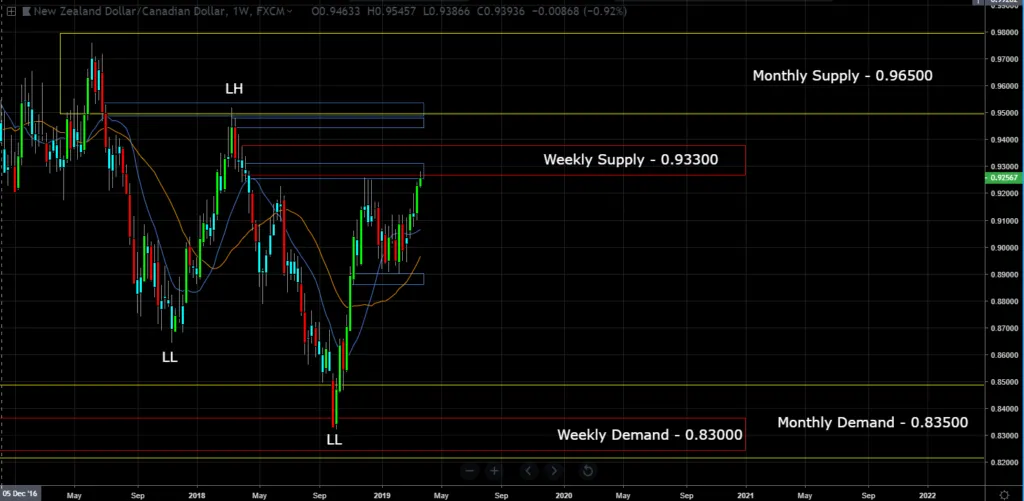
Task: Click the 0.90000 price axis label
Action: click(1006, 248)
